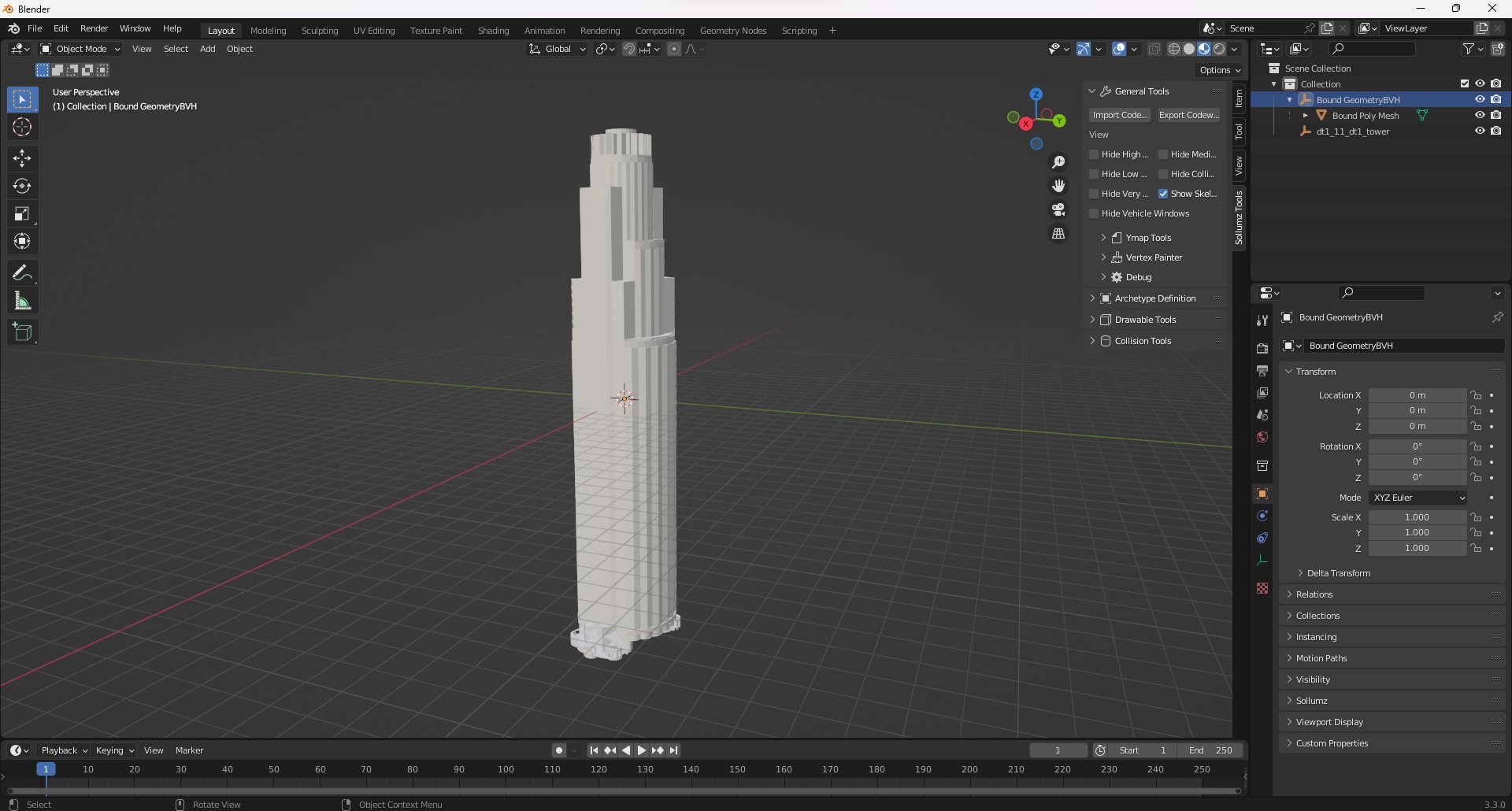This screenshot has height=811, width=1512.
Task: Open the Texture properties tab icon
Action: click(1262, 588)
